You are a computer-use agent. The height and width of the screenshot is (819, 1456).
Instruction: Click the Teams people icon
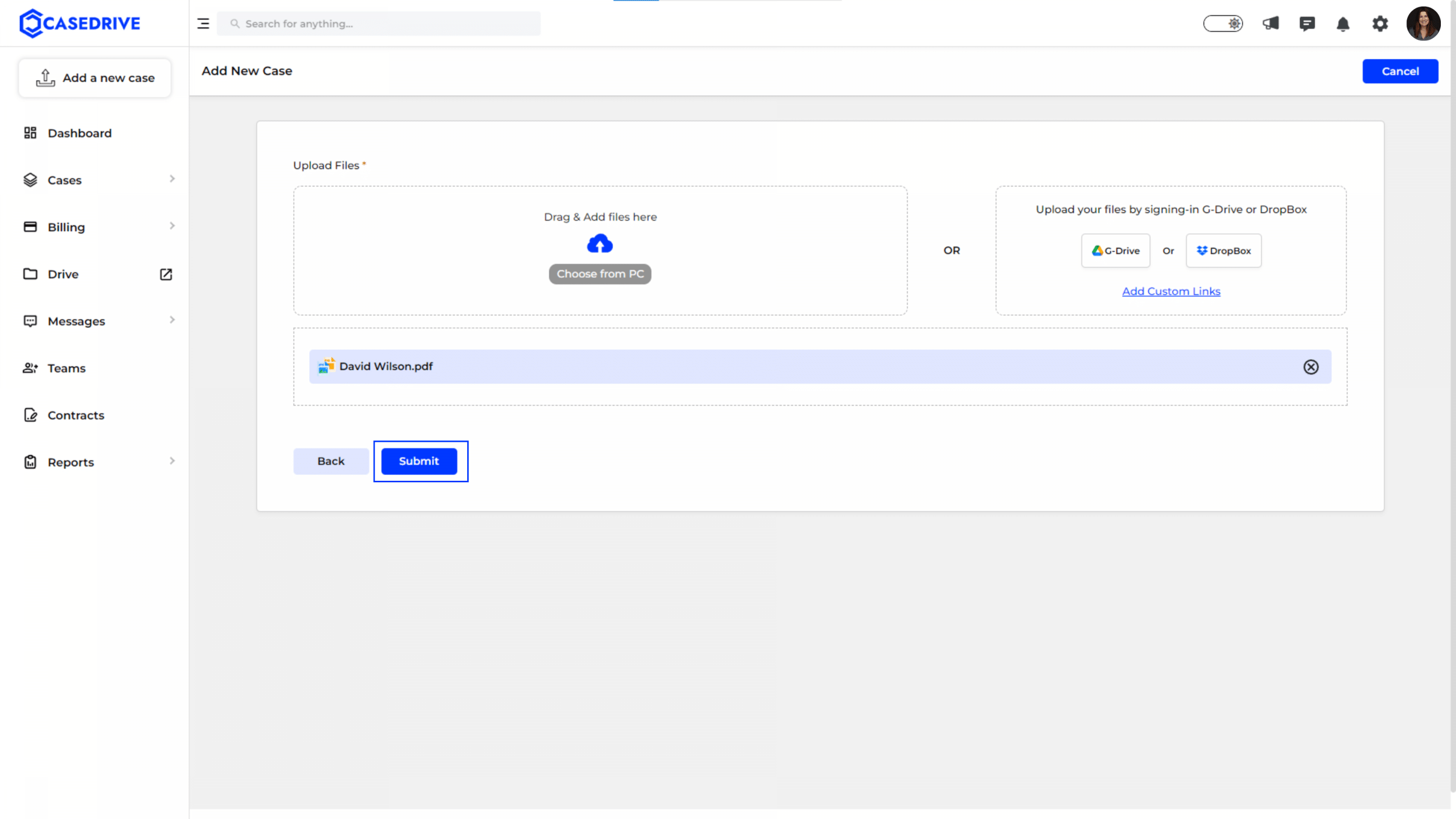(x=30, y=368)
